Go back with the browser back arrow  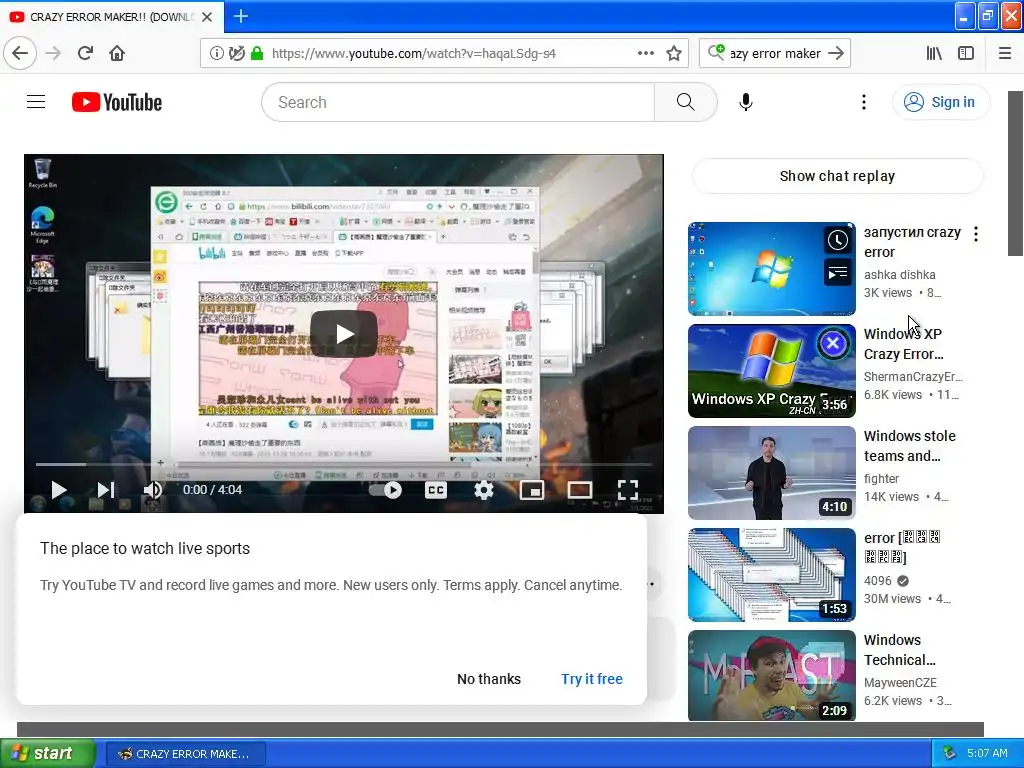point(20,53)
